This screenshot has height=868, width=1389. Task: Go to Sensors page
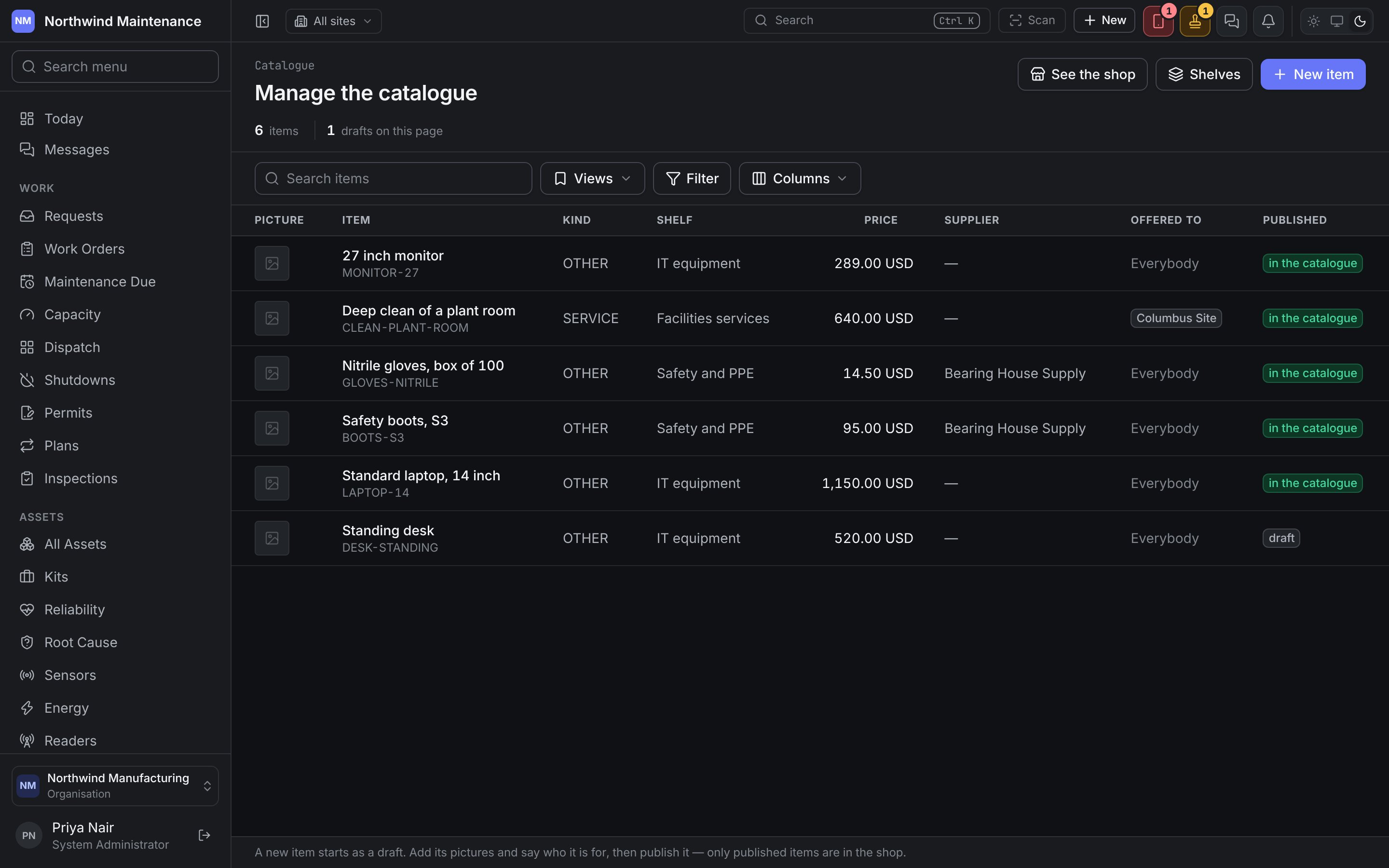[x=115, y=675]
